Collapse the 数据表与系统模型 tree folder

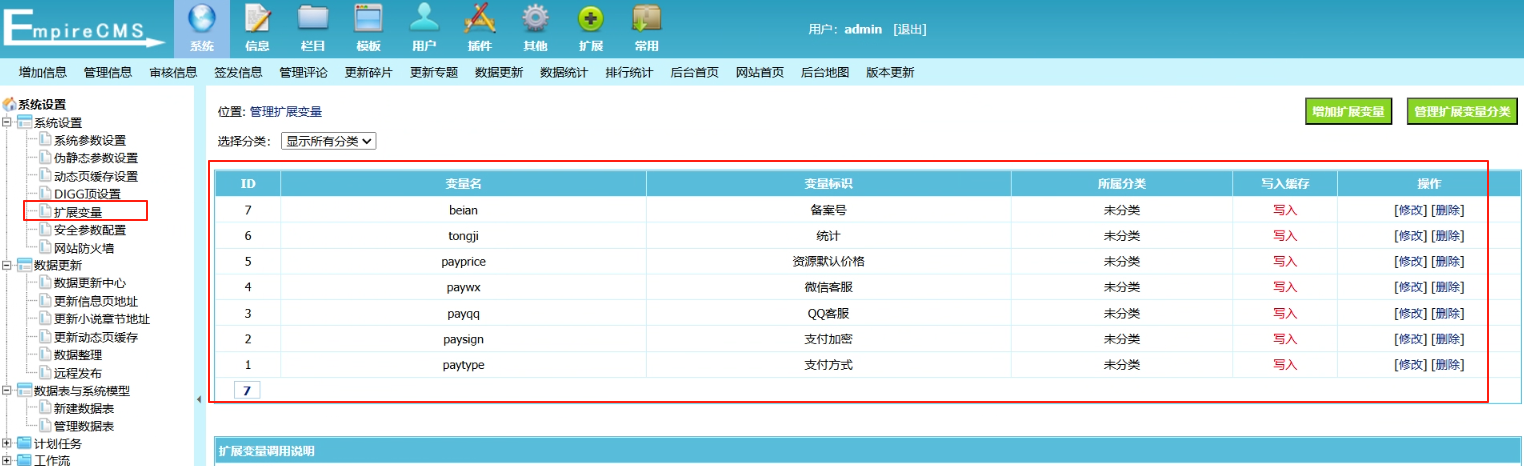(x=7, y=391)
